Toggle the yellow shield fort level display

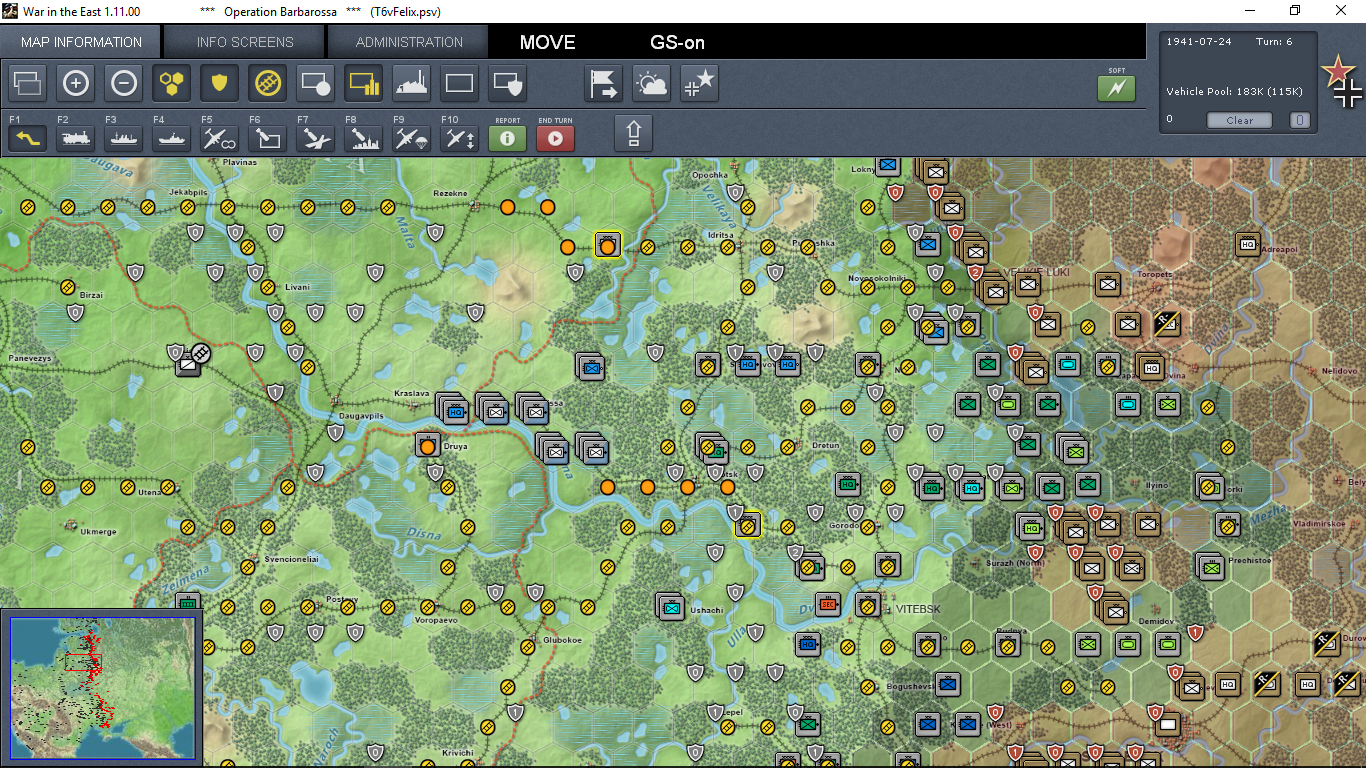click(x=220, y=84)
